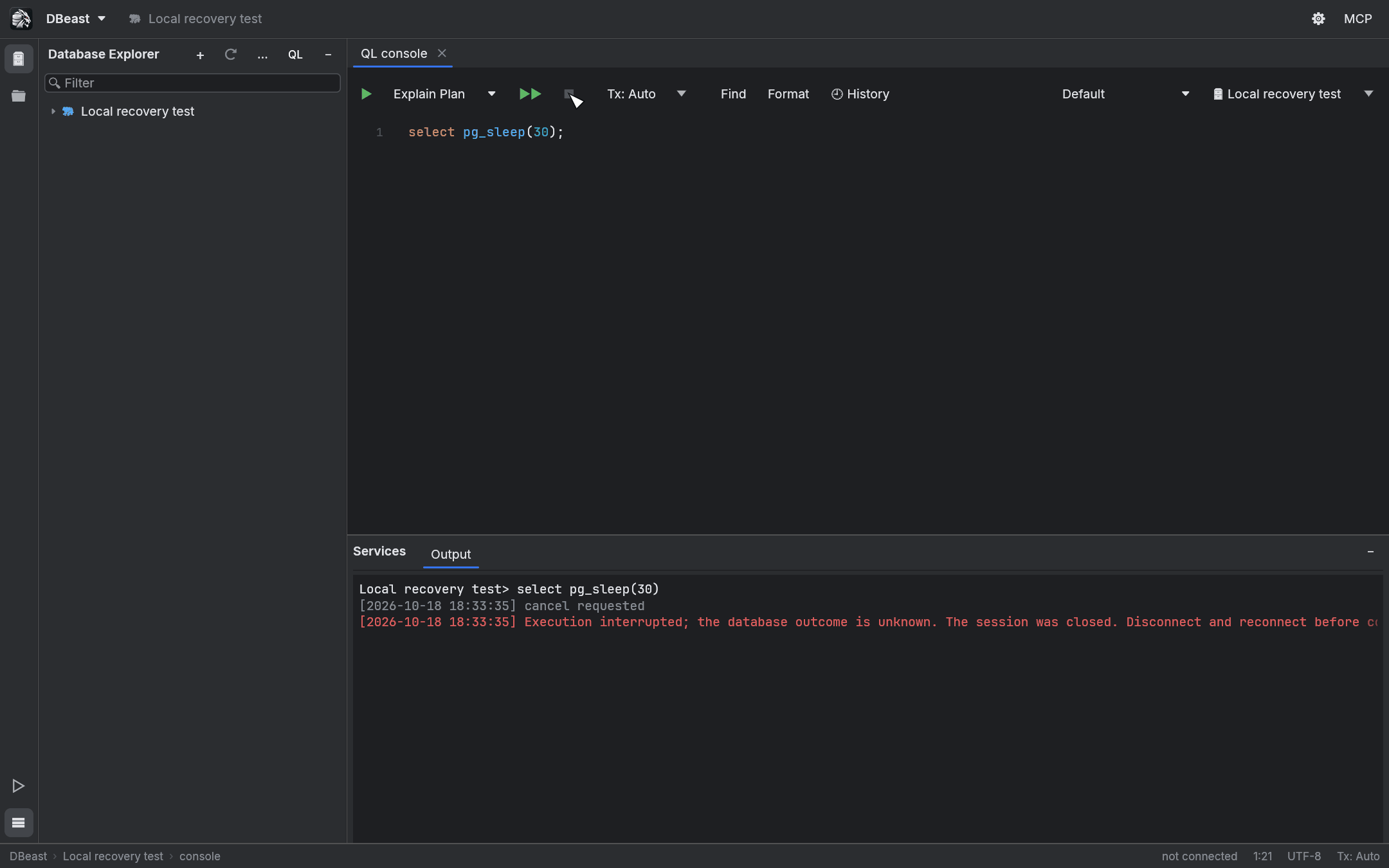Click Find in the console toolbar
This screenshot has height=868, width=1389.
tap(733, 94)
